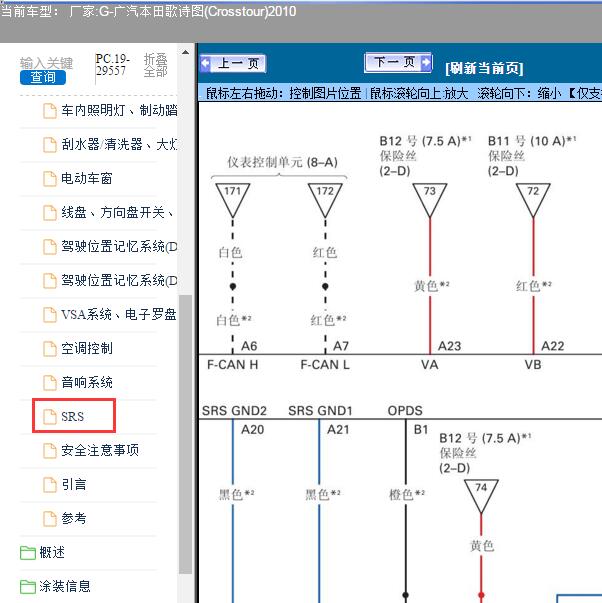Click the PC.19-29557 text
This screenshot has height=603, width=602.
[112, 65]
